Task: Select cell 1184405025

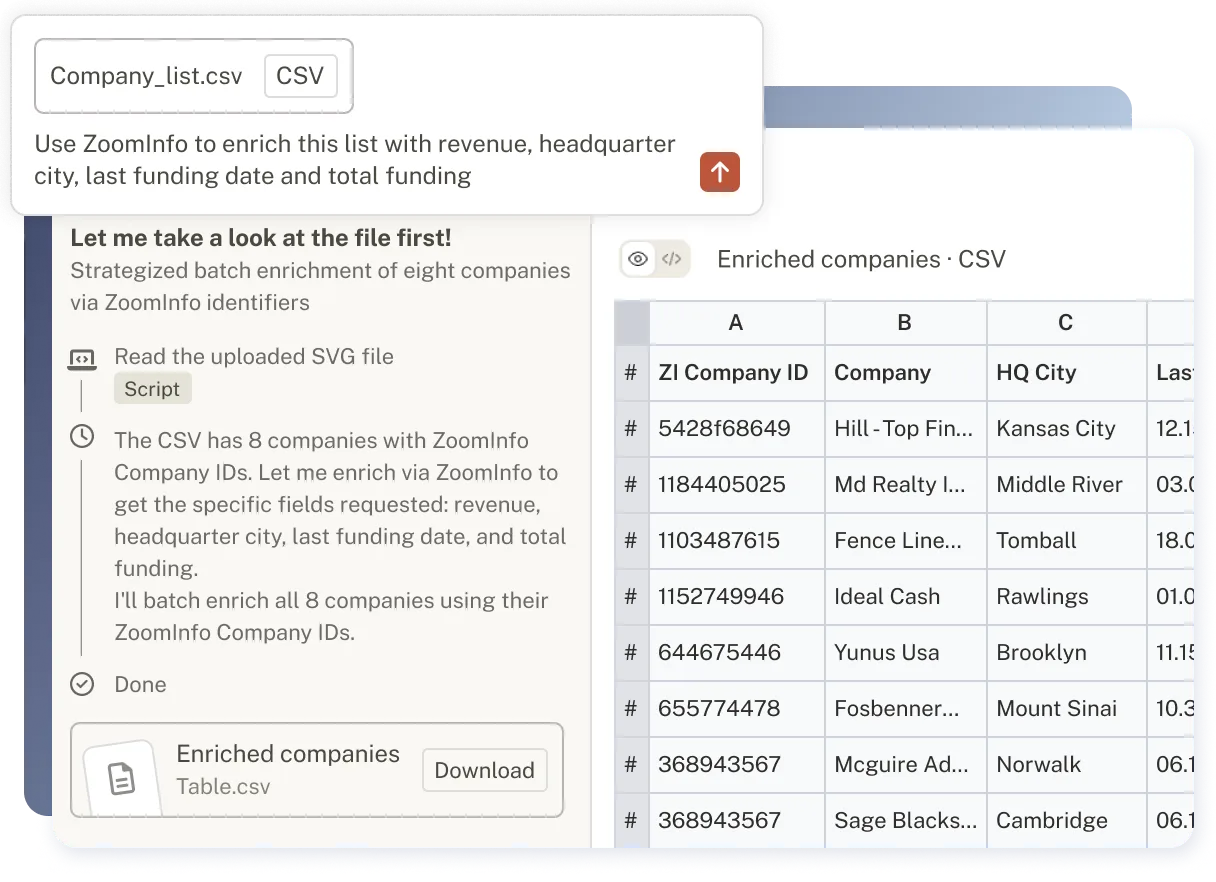Action: point(736,485)
